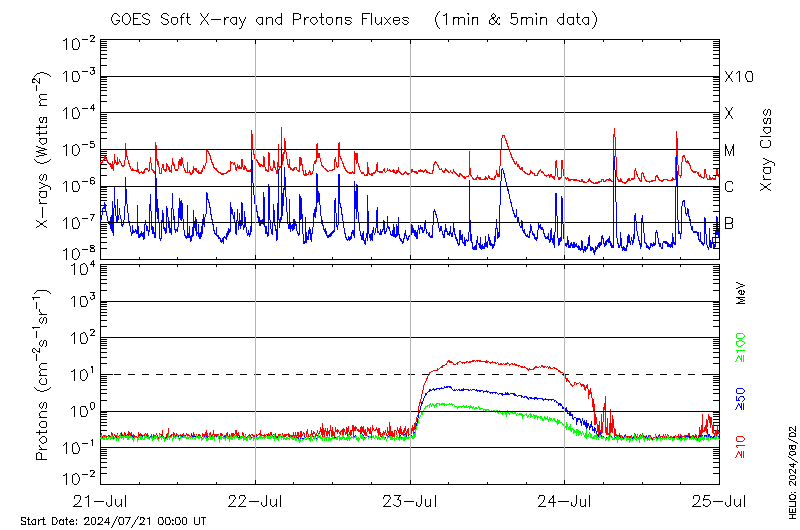Screen dimensions: 800x530
Task: Click the X10 class label on the right axis
Action: pos(738,77)
